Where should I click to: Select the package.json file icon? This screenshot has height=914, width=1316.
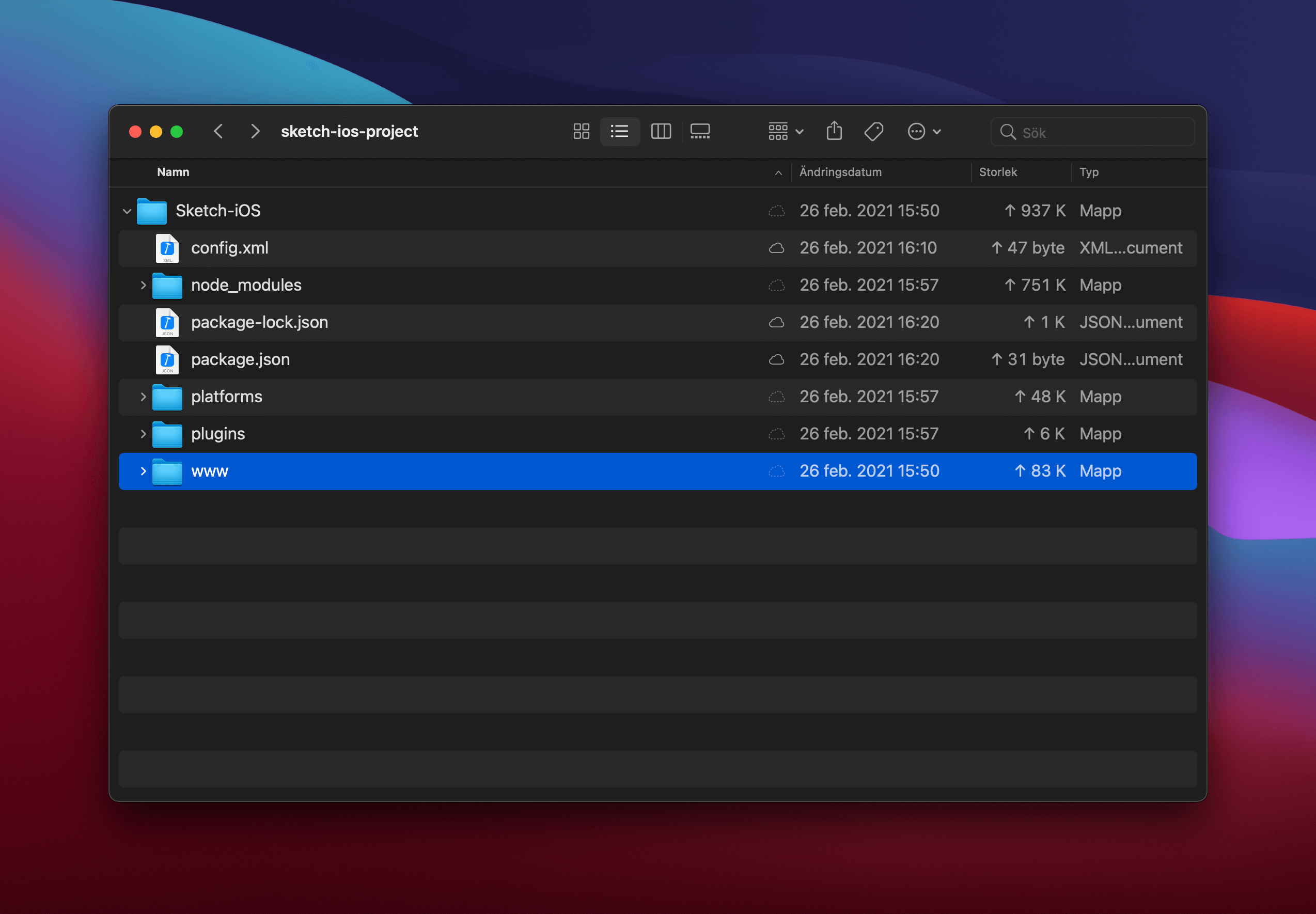167,359
